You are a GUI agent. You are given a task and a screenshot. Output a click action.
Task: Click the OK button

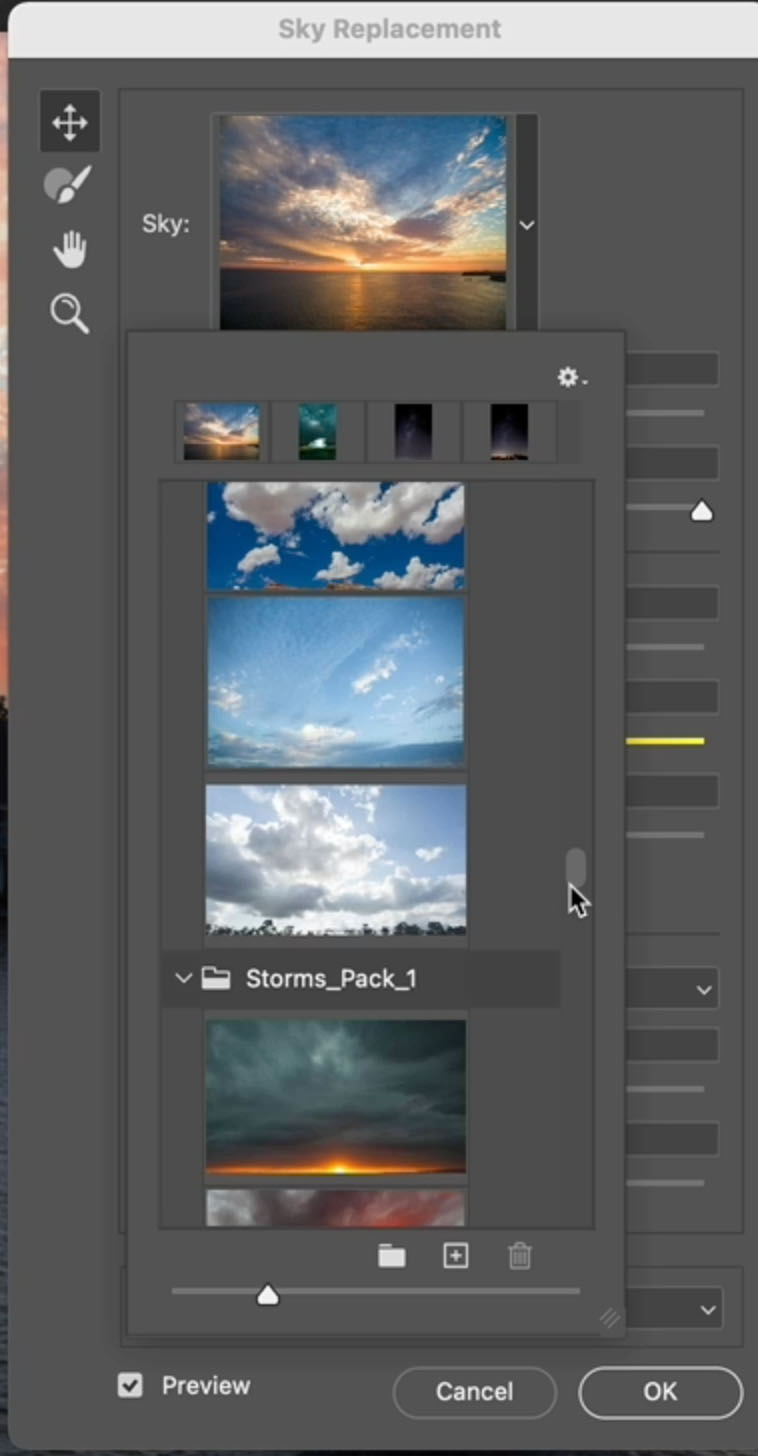point(660,1391)
